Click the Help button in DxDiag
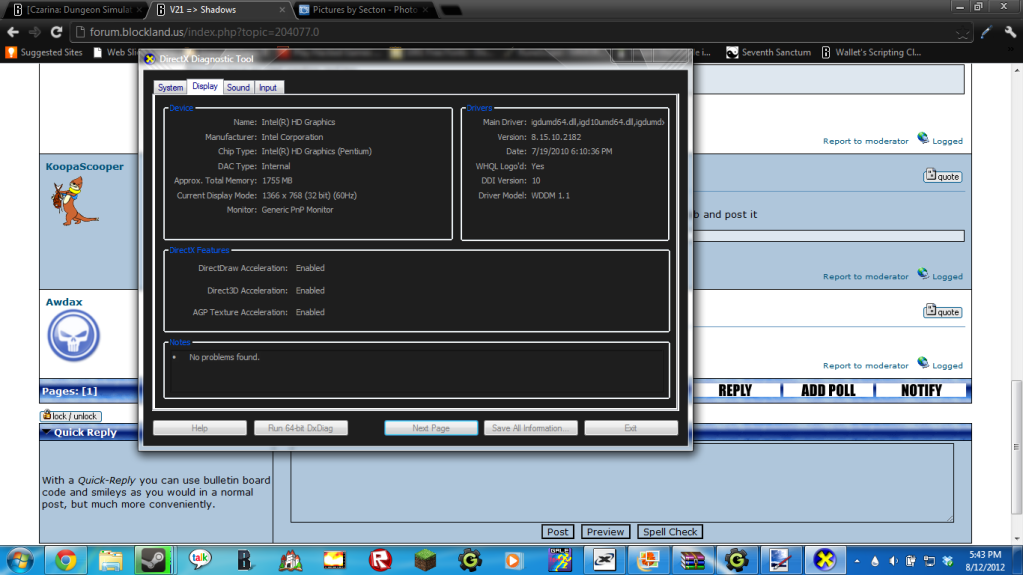Image resolution: width=1023 pixels, height=575 pixels. [x=200, y=428]
